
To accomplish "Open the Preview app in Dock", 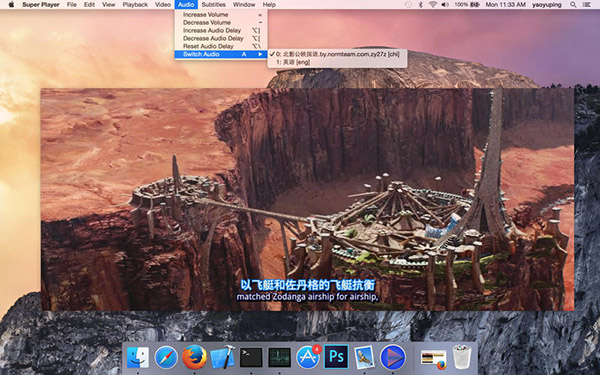I will tap(364, 357).
